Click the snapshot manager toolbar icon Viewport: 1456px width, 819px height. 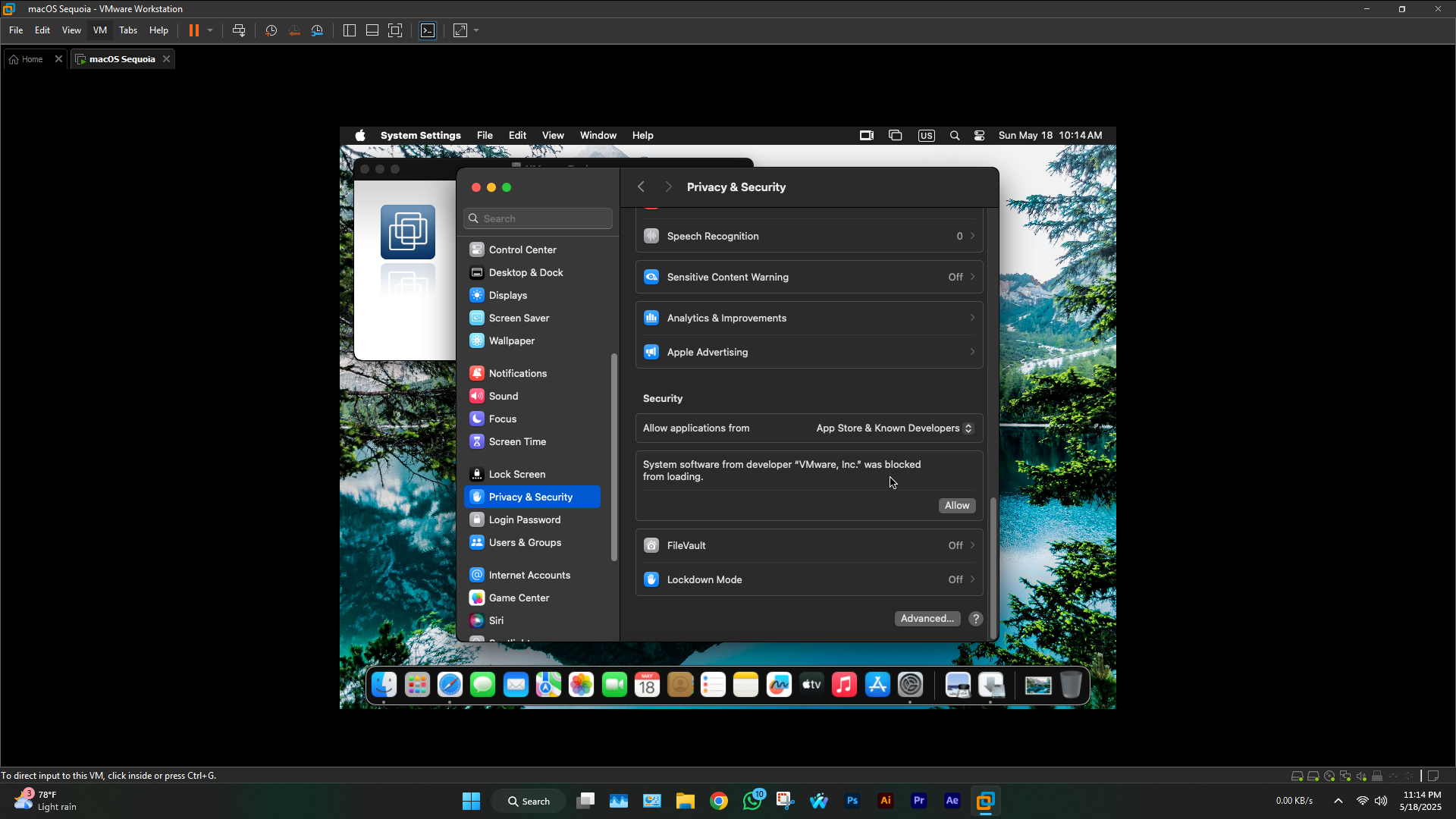[317, 30]
